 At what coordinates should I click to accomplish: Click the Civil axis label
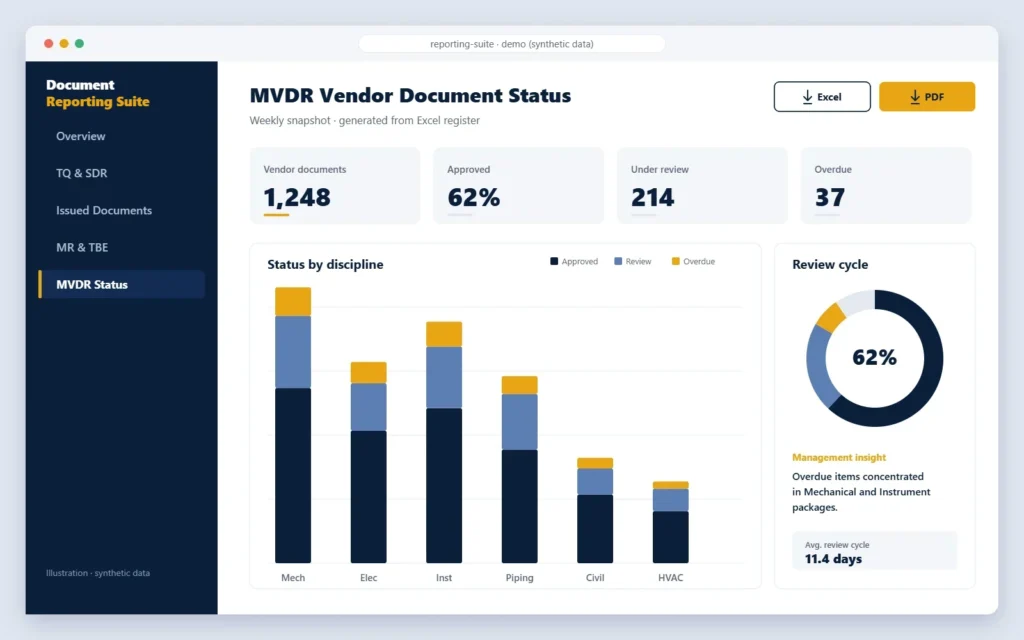pos(595,578)
